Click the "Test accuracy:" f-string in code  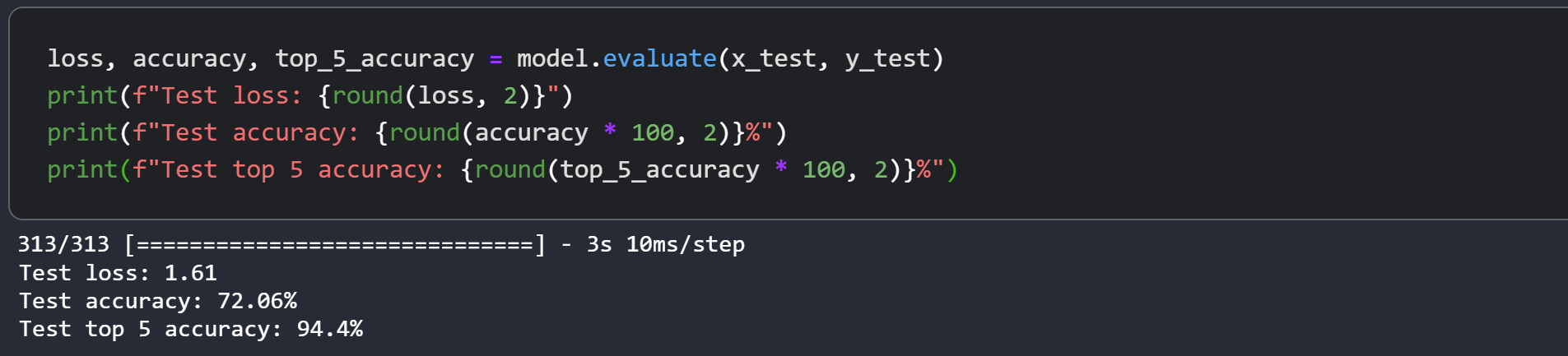(x=260, y=133)
